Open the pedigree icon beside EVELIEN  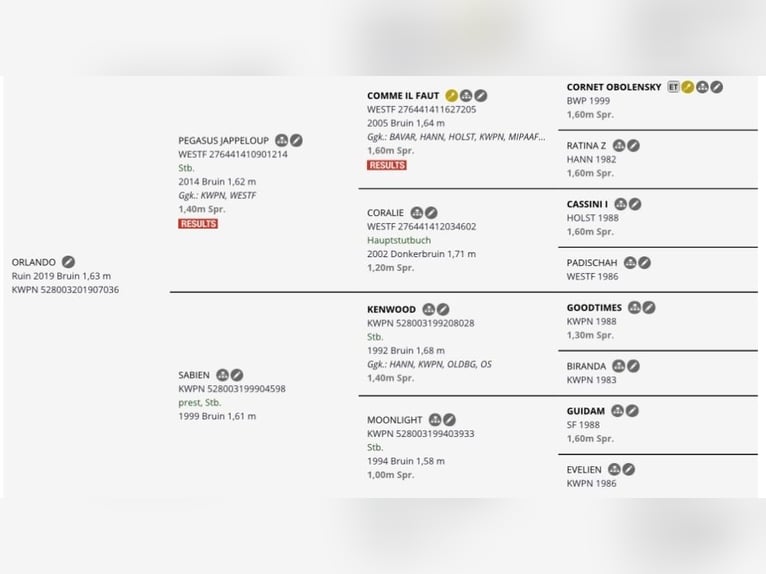point(614,469)
